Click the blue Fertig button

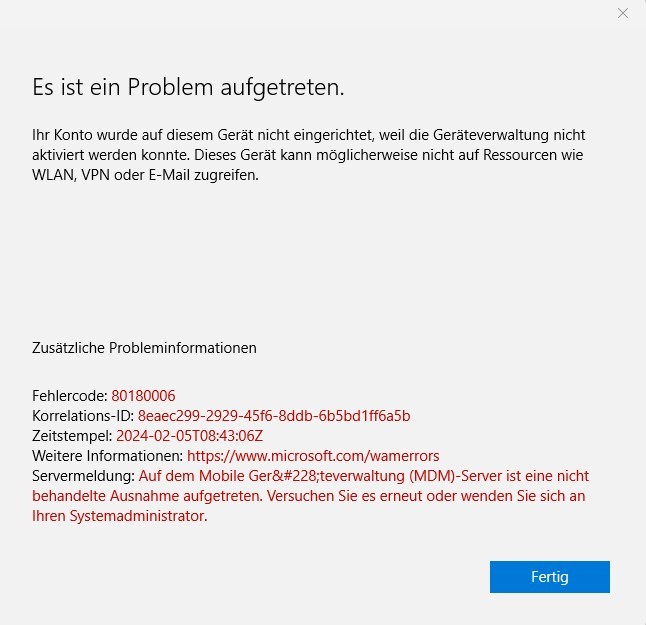point(550,576)
